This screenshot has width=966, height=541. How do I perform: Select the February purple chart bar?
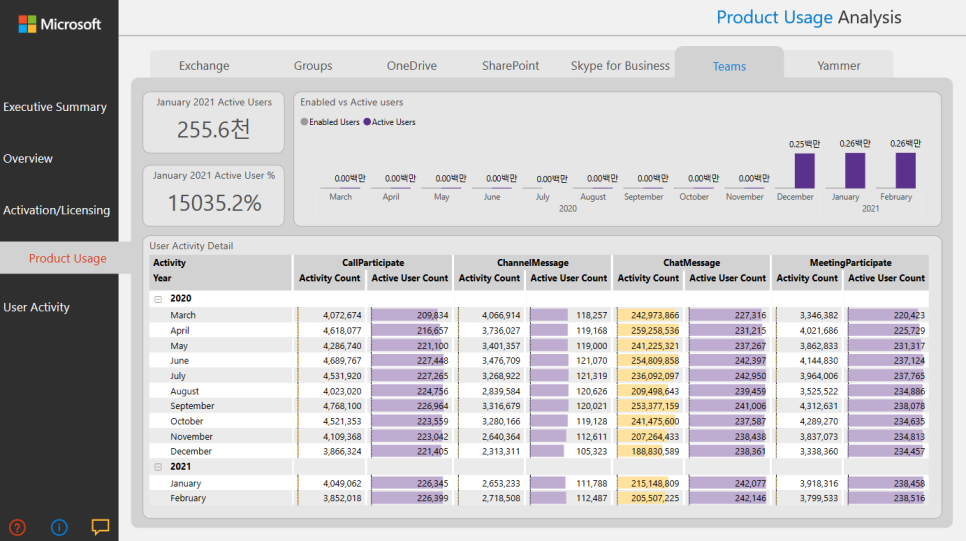[906, 170]
